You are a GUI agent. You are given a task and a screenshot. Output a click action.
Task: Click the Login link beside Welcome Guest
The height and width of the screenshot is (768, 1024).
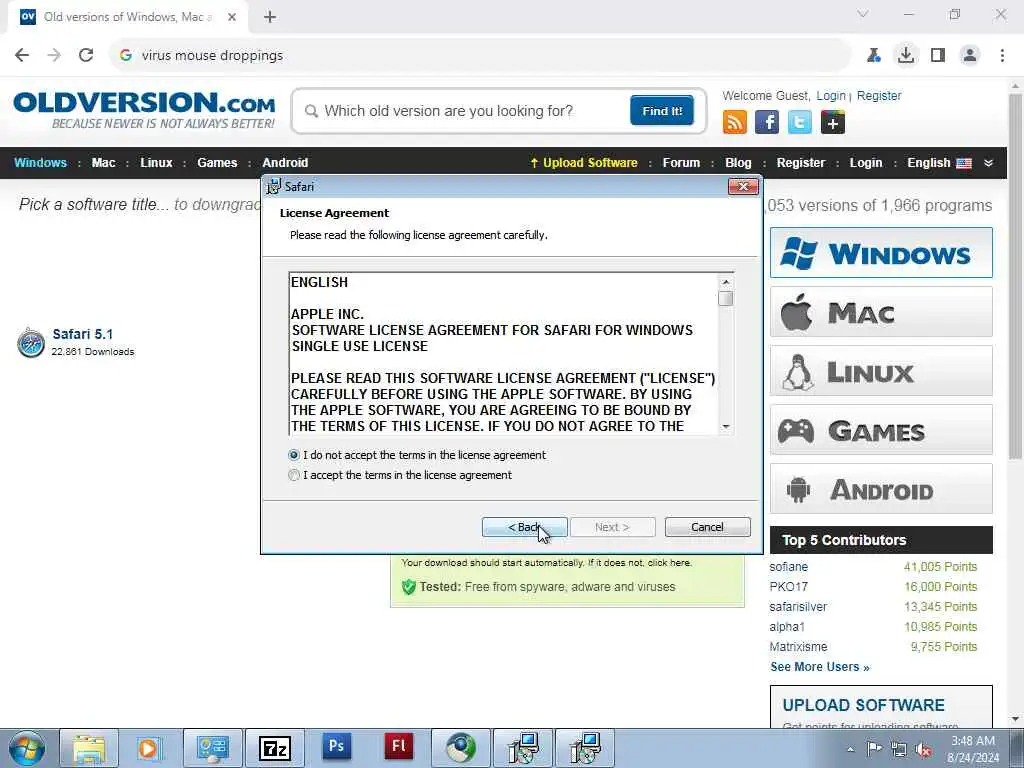coord(831,96)
